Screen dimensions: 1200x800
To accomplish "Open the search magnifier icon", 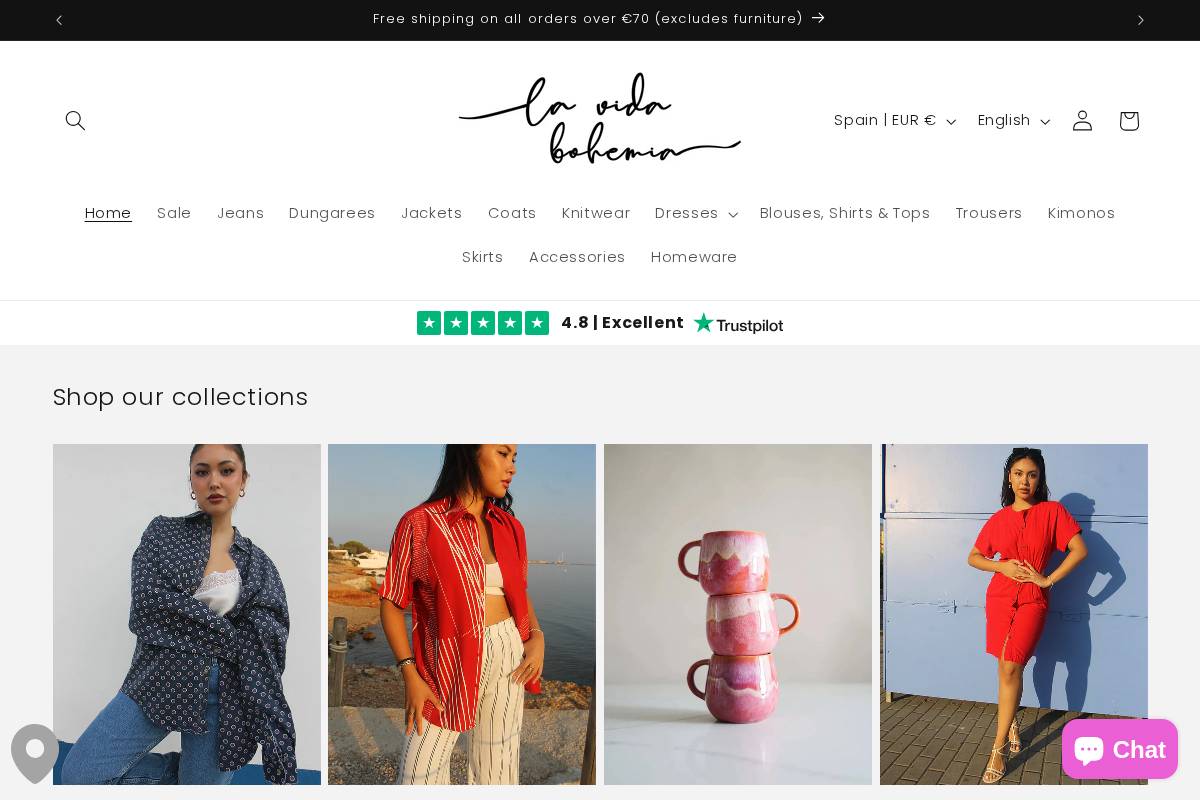I will coord(75,120).
